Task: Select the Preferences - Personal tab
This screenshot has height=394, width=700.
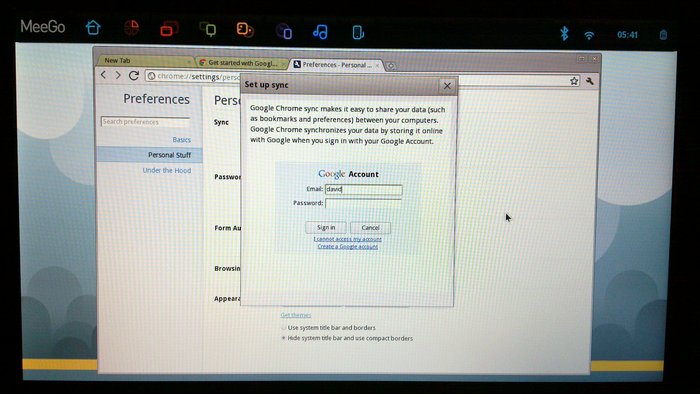Action: (337, 65)
